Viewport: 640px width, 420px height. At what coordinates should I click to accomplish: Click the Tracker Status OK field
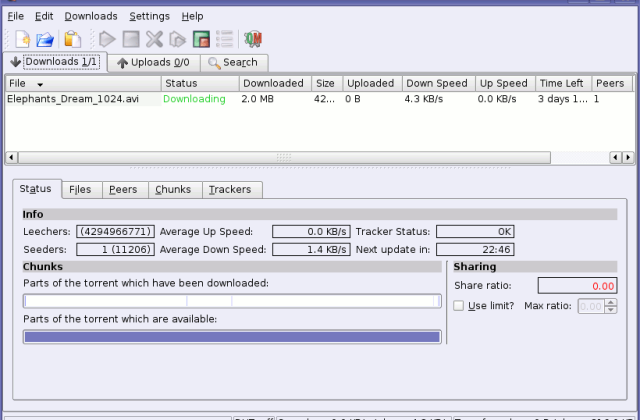coord(475,231)
